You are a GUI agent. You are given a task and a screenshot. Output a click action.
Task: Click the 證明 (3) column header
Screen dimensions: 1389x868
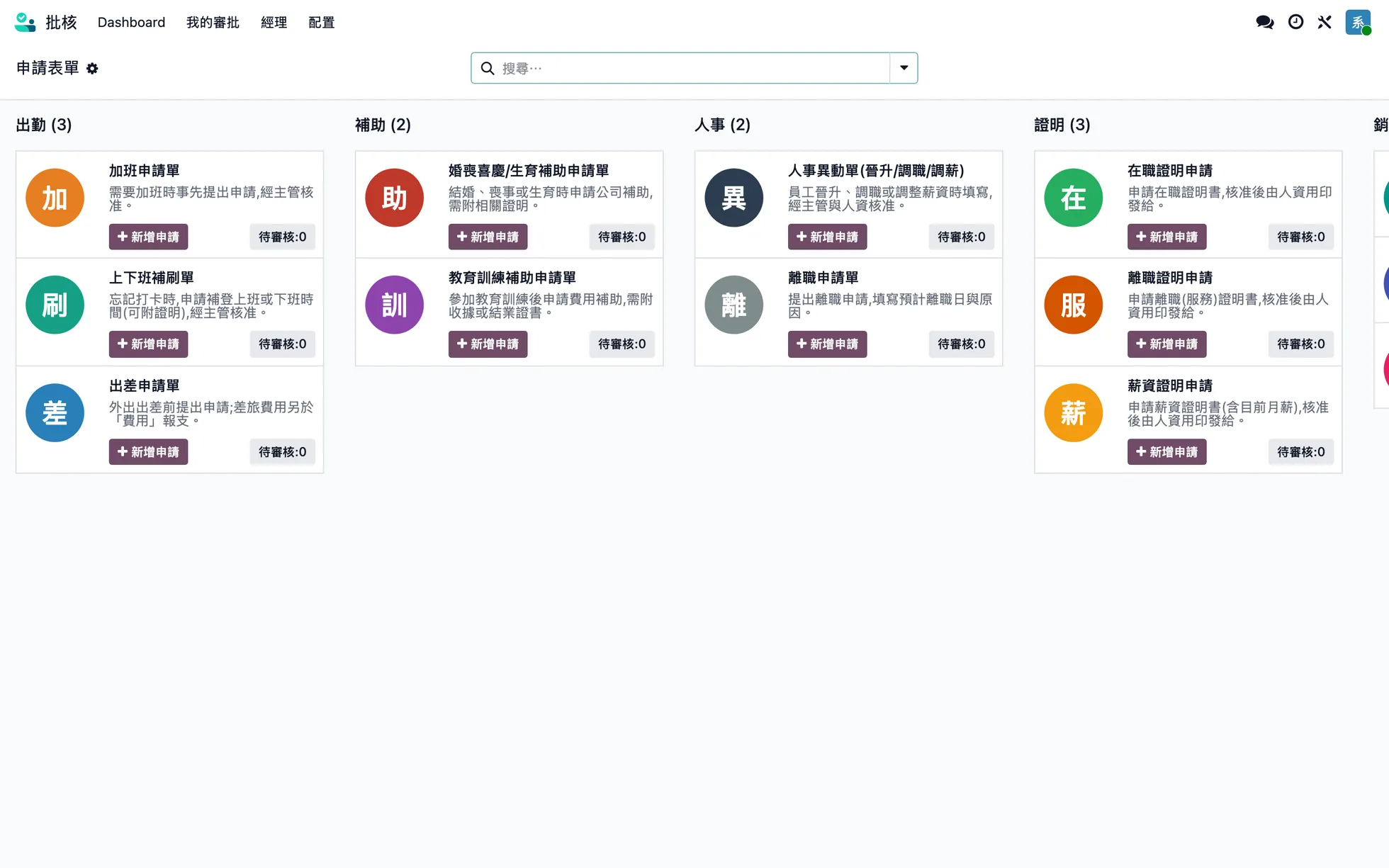(1062, 125)
